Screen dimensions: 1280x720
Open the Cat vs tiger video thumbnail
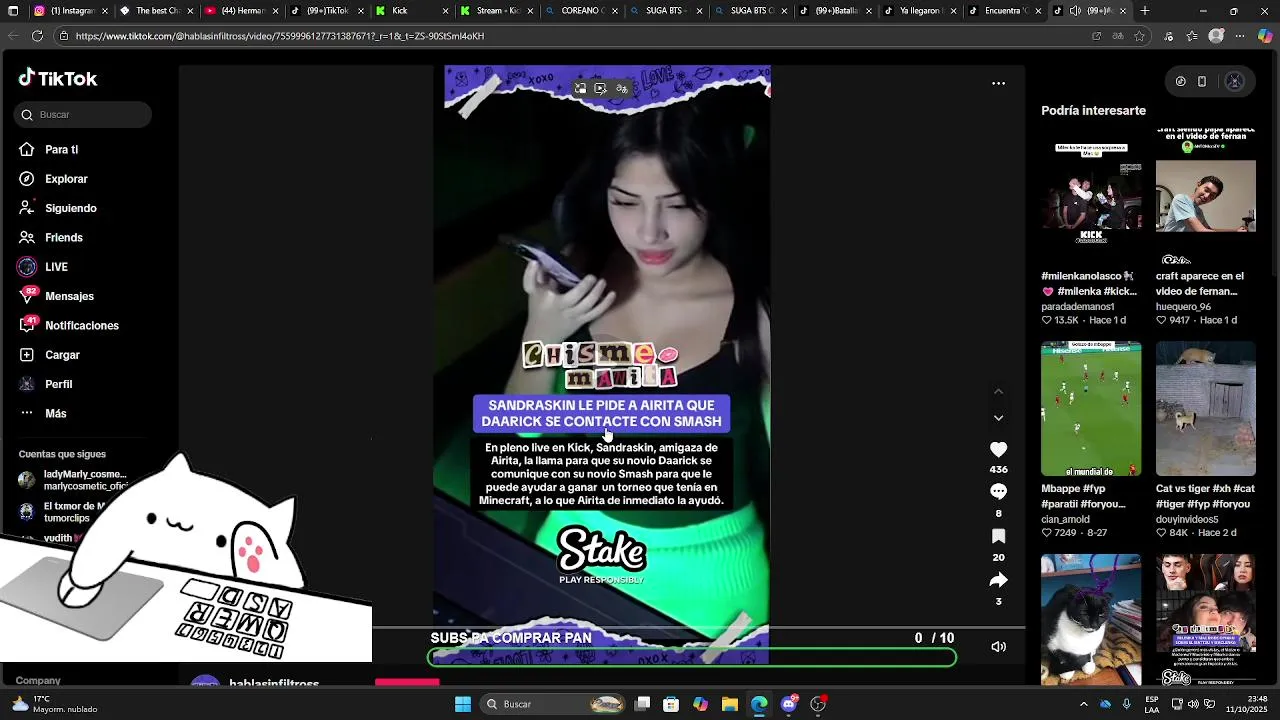tap(1206, 408)
